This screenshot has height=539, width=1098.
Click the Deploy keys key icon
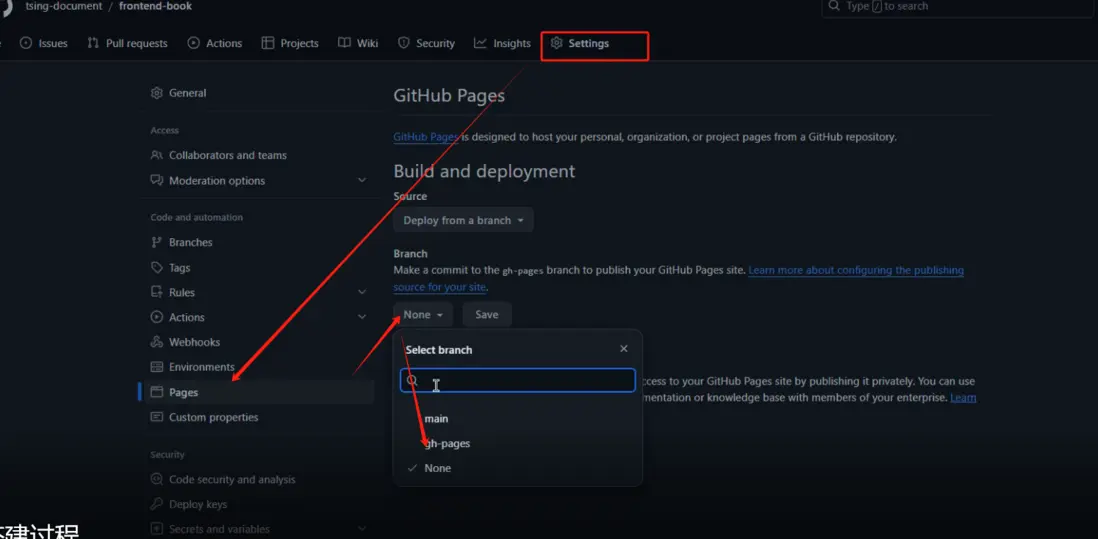[x=157, y=504]
